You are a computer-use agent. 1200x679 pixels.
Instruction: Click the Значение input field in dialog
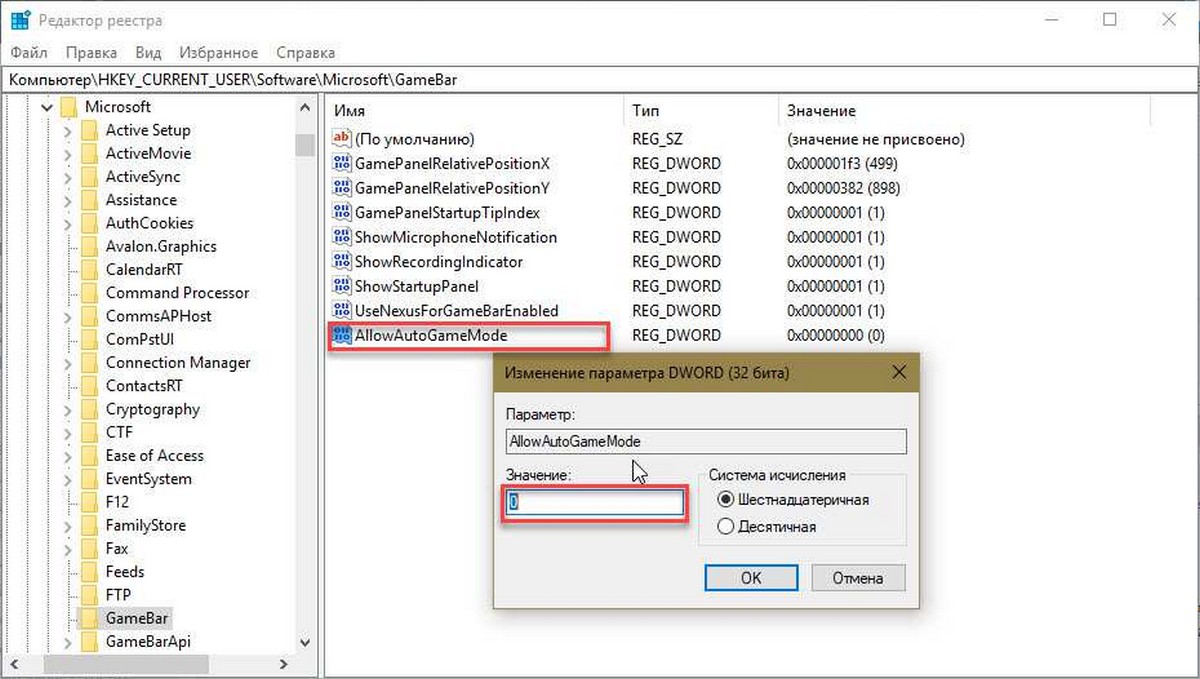595,503
